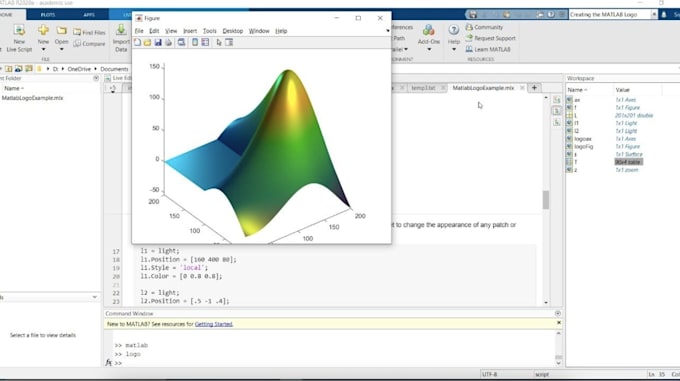Screen dimensions: 680x381
Task: Open the Insert menu in Figure window
Action: click(190, 31)
